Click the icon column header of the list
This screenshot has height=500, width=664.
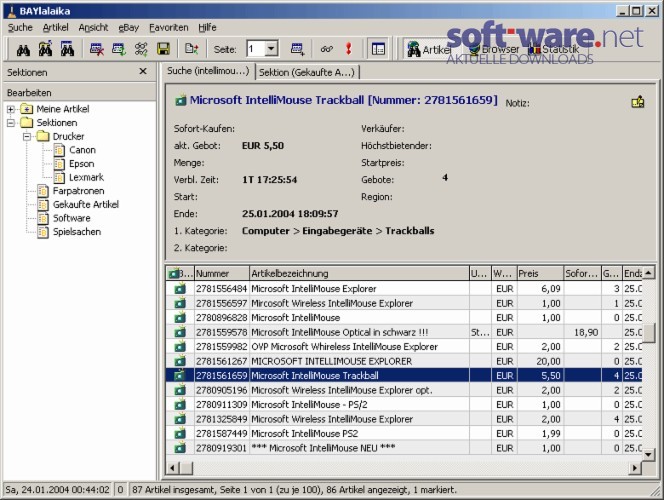coord(180,273)
